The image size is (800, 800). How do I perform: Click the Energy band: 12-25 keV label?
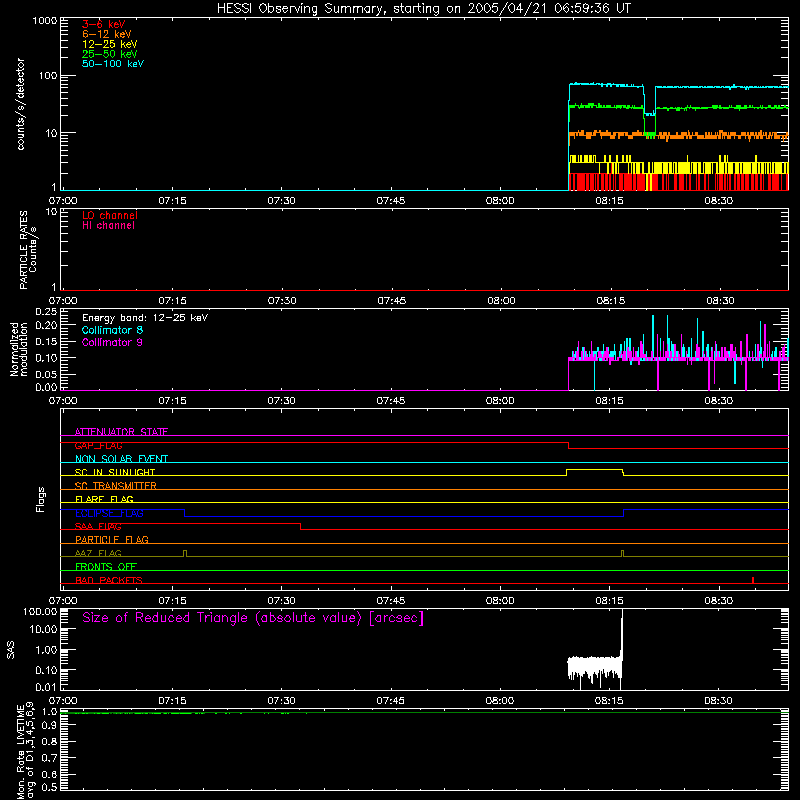pyautogui.click(x=145, y=318)
